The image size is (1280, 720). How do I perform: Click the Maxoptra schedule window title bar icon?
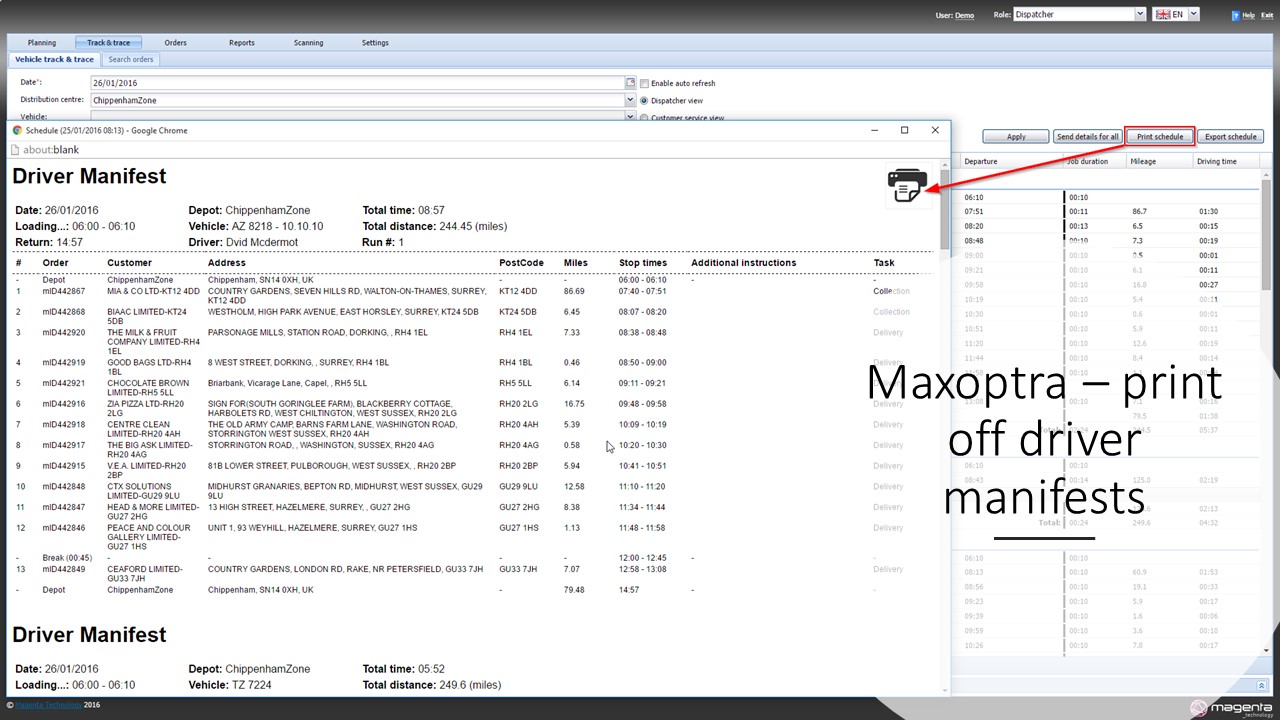click(x=17, y=130)
